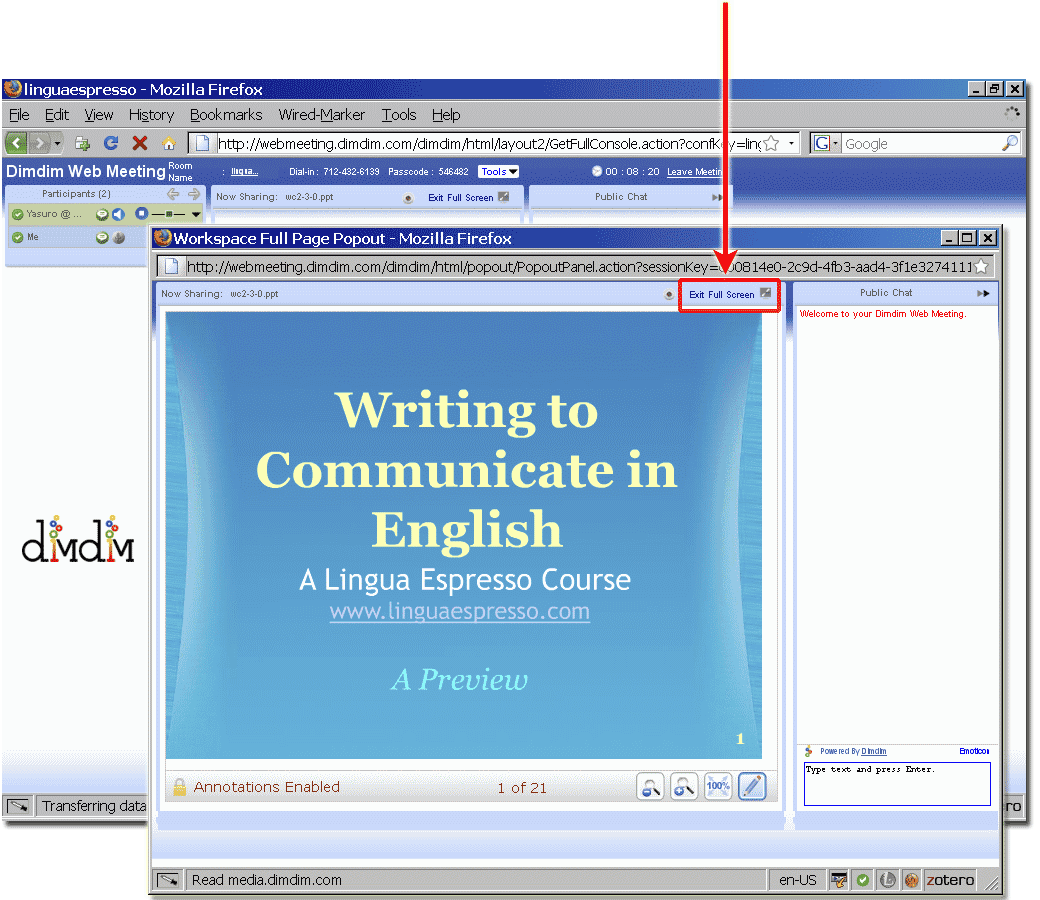Viewport: 1040px width, 900px height.
Task: Click the Dimdim link in chat footer
Action: [x=874, y=751]
